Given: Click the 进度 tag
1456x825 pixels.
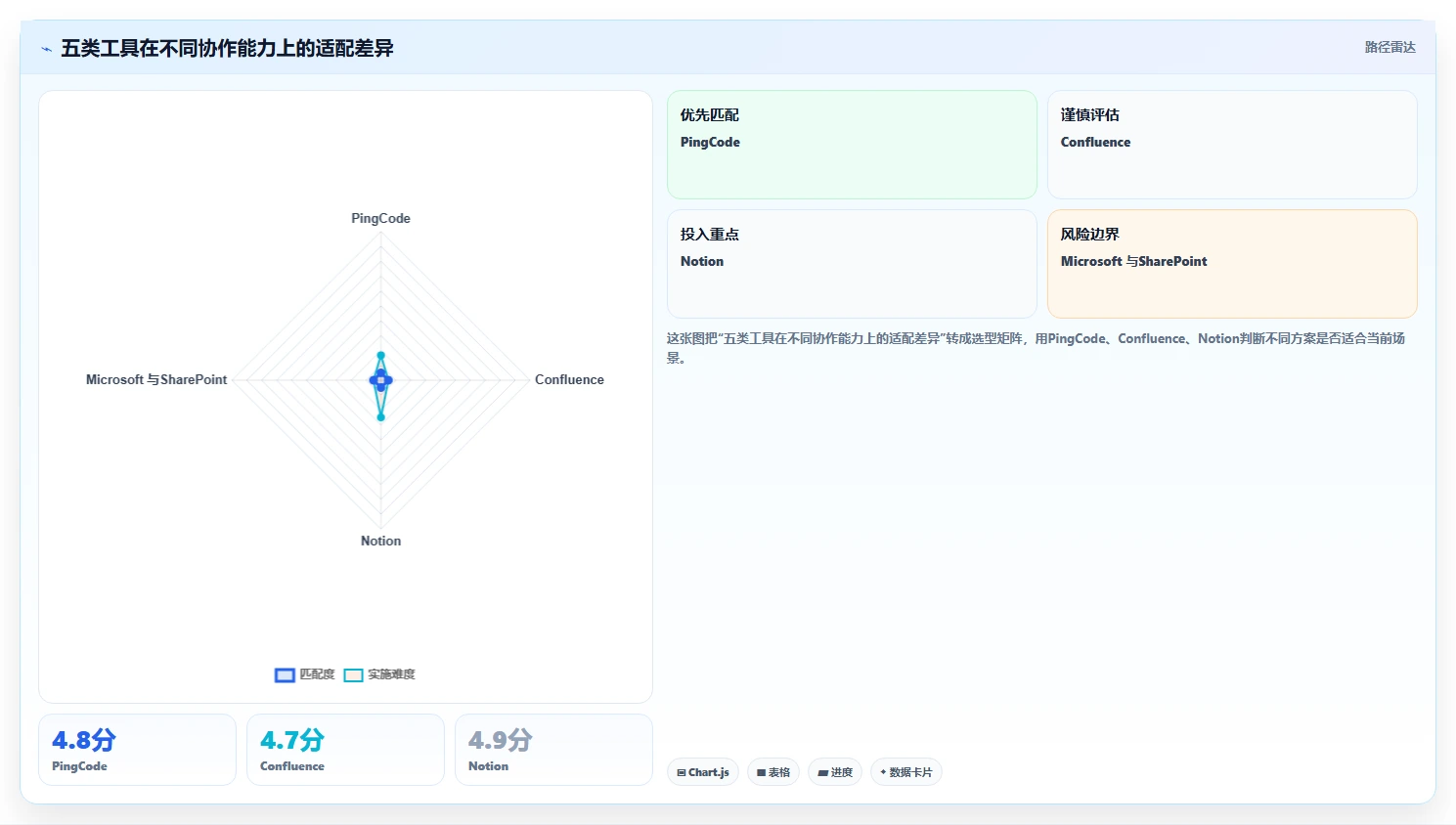Looking at the screenshot, I should pyautogui.click(x=835, y=772).
